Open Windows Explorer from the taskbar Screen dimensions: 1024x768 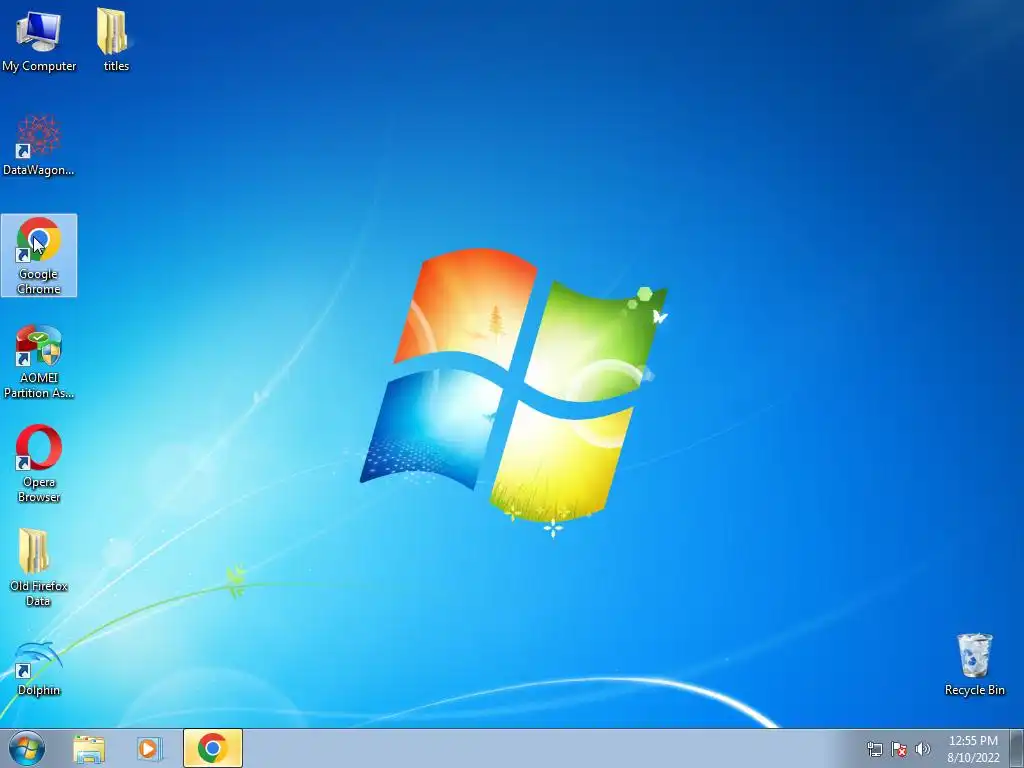89,749
